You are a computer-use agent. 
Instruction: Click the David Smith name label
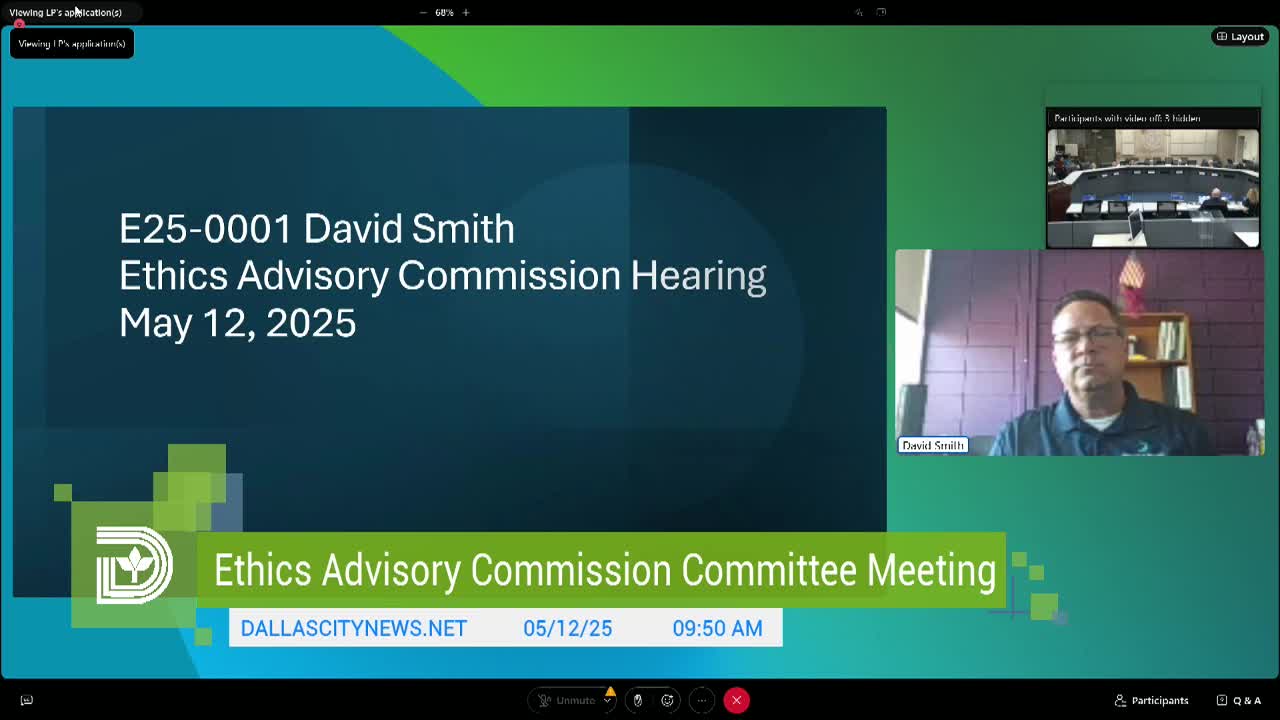tap(933, 446)
